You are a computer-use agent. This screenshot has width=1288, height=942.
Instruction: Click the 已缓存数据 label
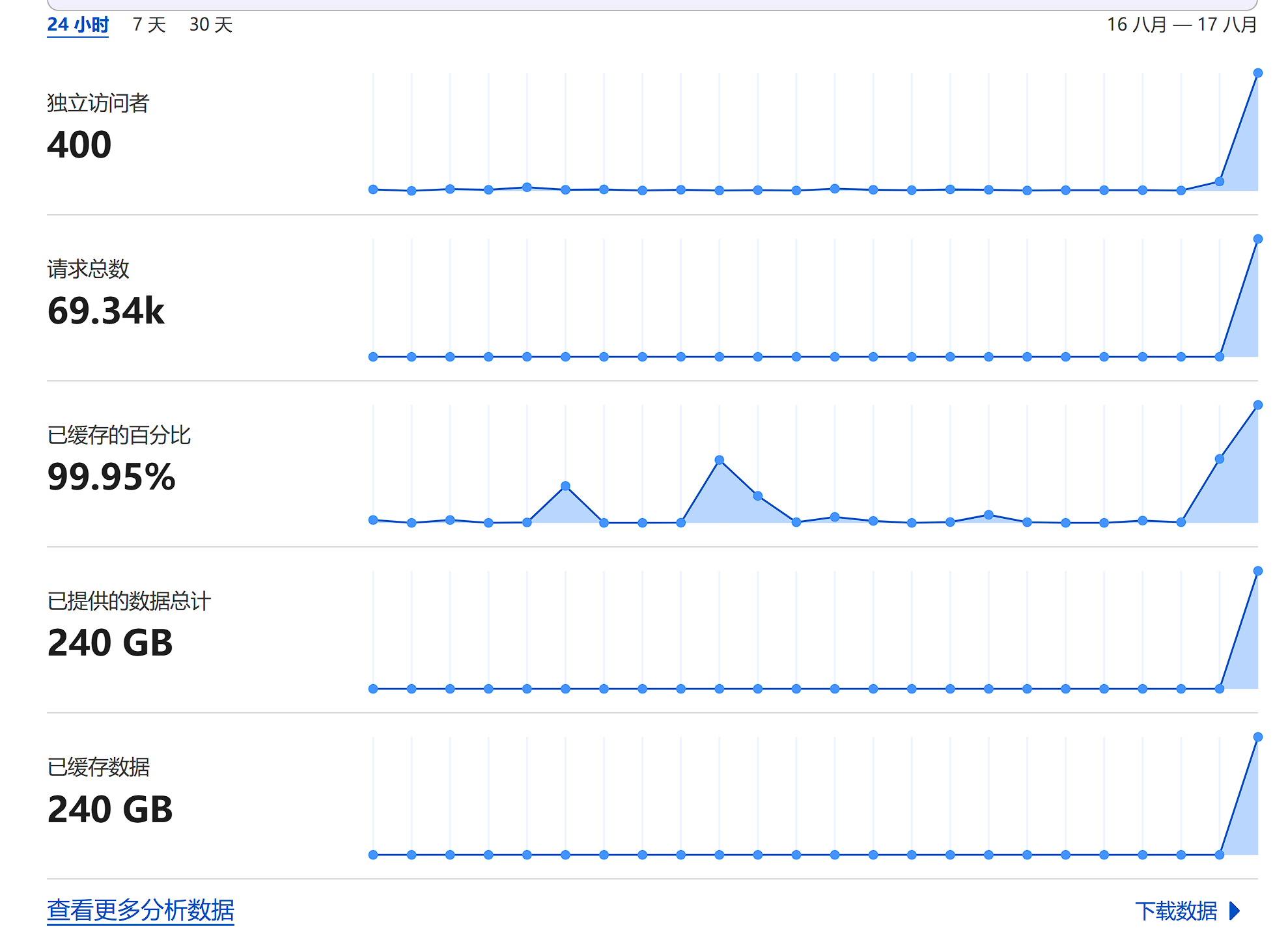(98, 767)
